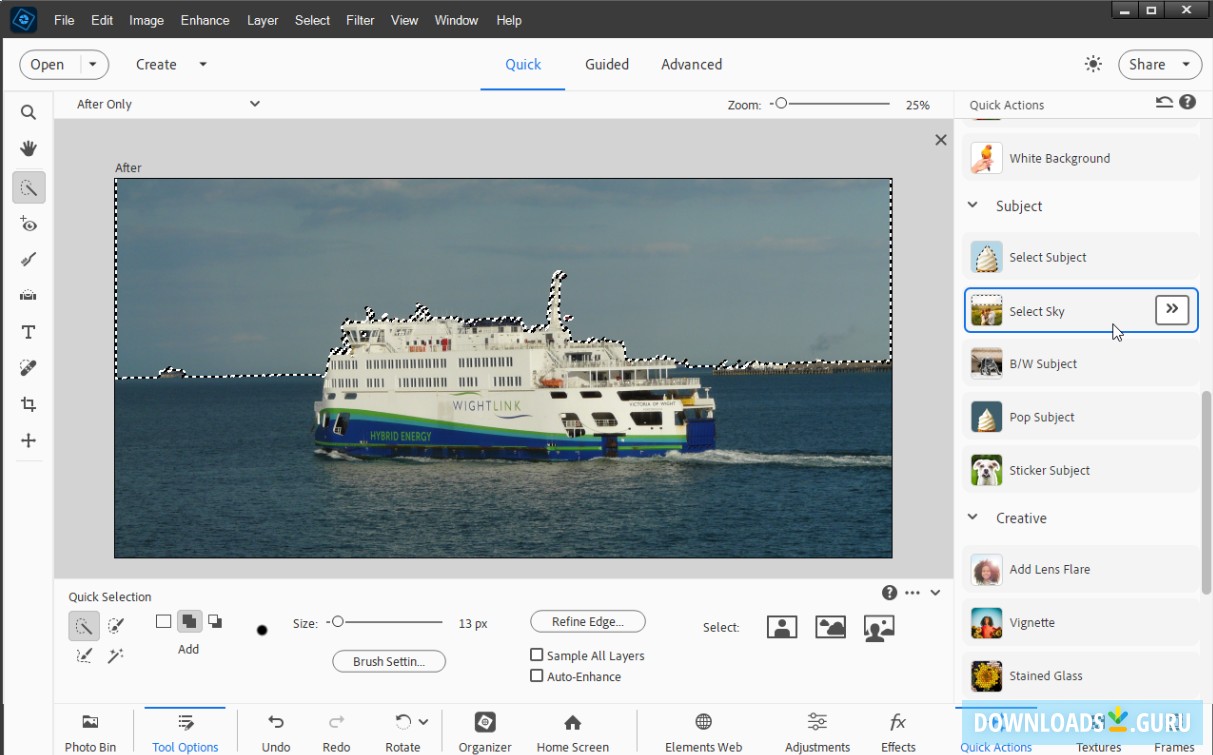Collapse the Subject section
Screen dimensions: 1213x755
pyautogui.click(x=972, y=206)
